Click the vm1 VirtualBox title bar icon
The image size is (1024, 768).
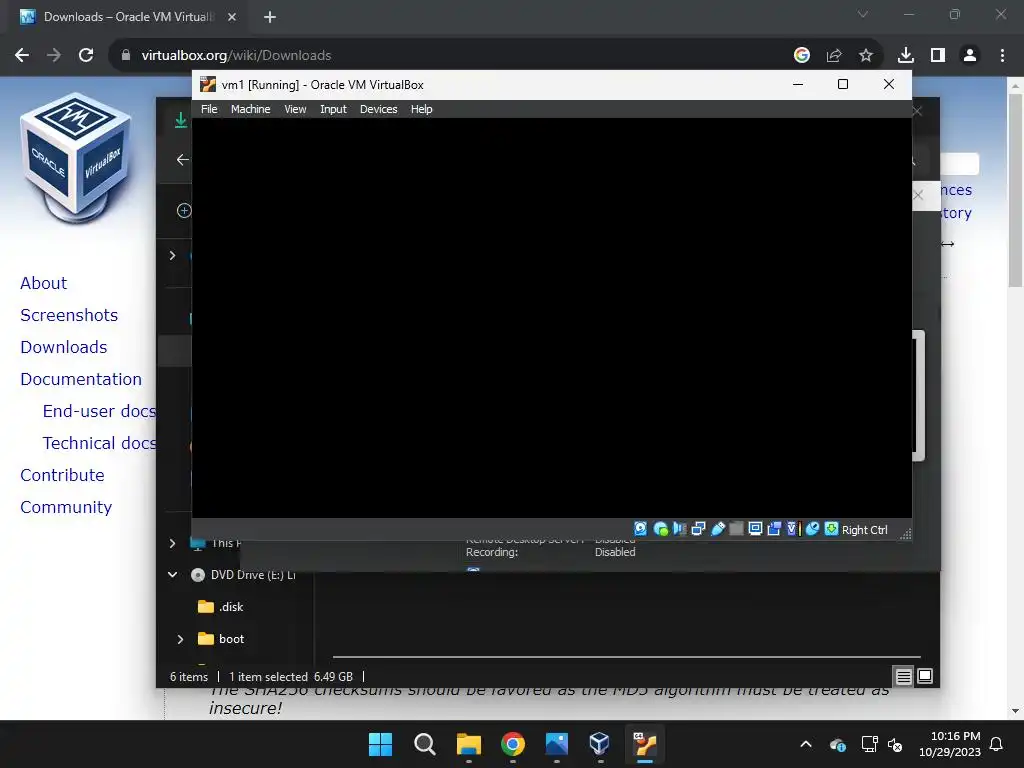pyautogui.click(x=208, y=84)
